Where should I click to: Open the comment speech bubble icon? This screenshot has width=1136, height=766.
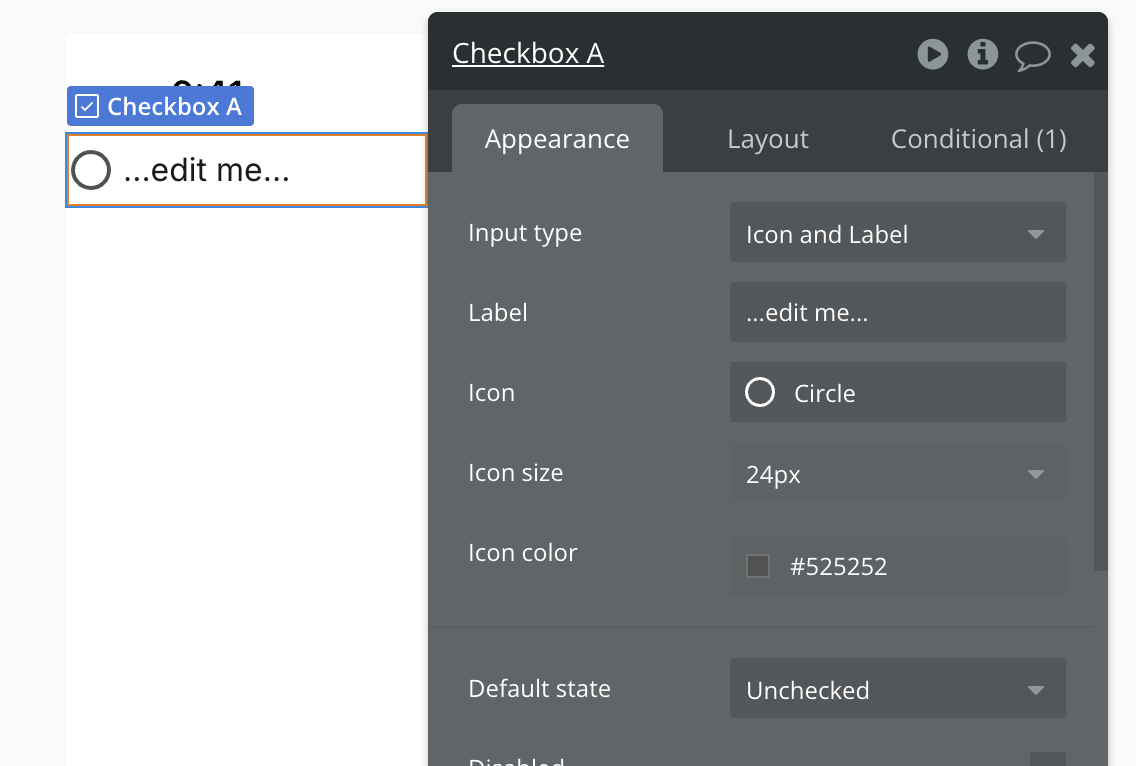click(1032, 56)
